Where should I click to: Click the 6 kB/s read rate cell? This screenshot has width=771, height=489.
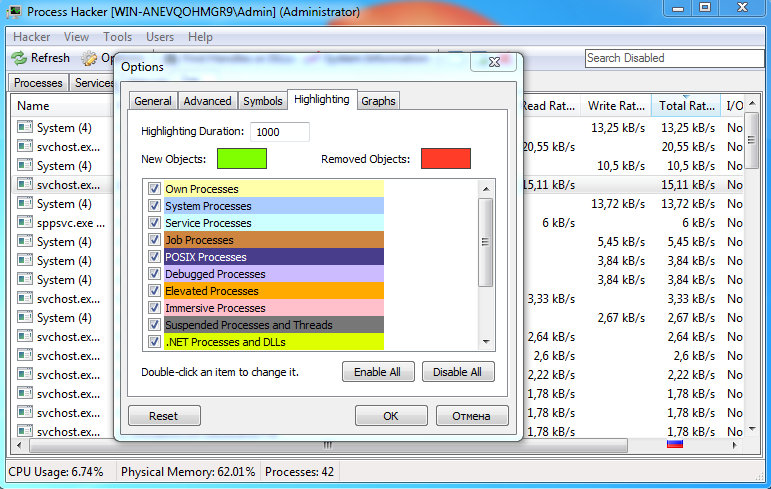[x=559, y=222]
